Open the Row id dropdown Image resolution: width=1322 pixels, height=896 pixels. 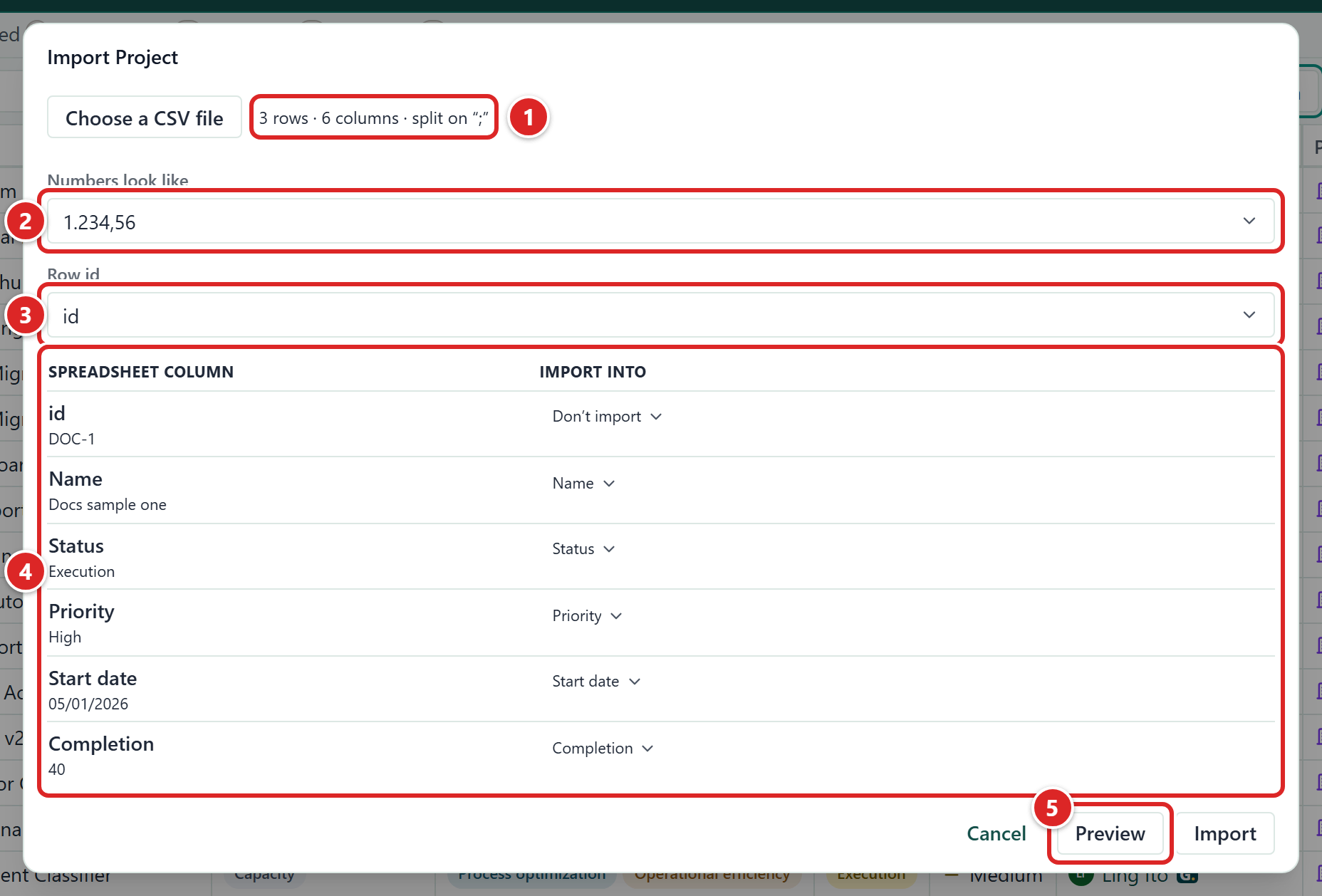click(660, 316)
